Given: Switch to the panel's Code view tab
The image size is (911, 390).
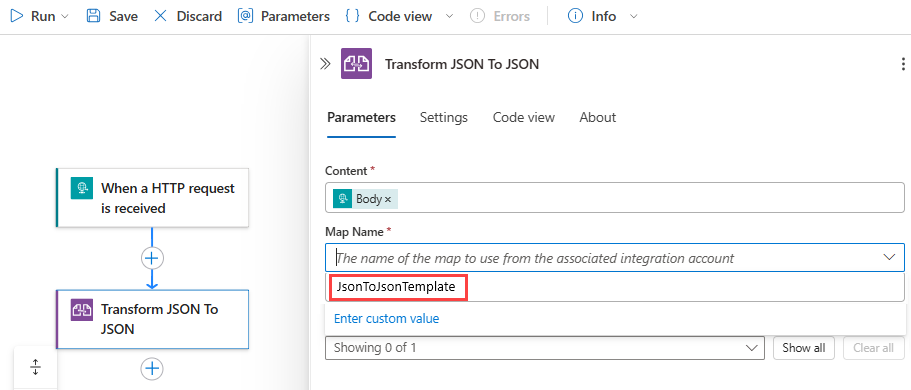Looking at the screenshot, I should coord(523,117).
